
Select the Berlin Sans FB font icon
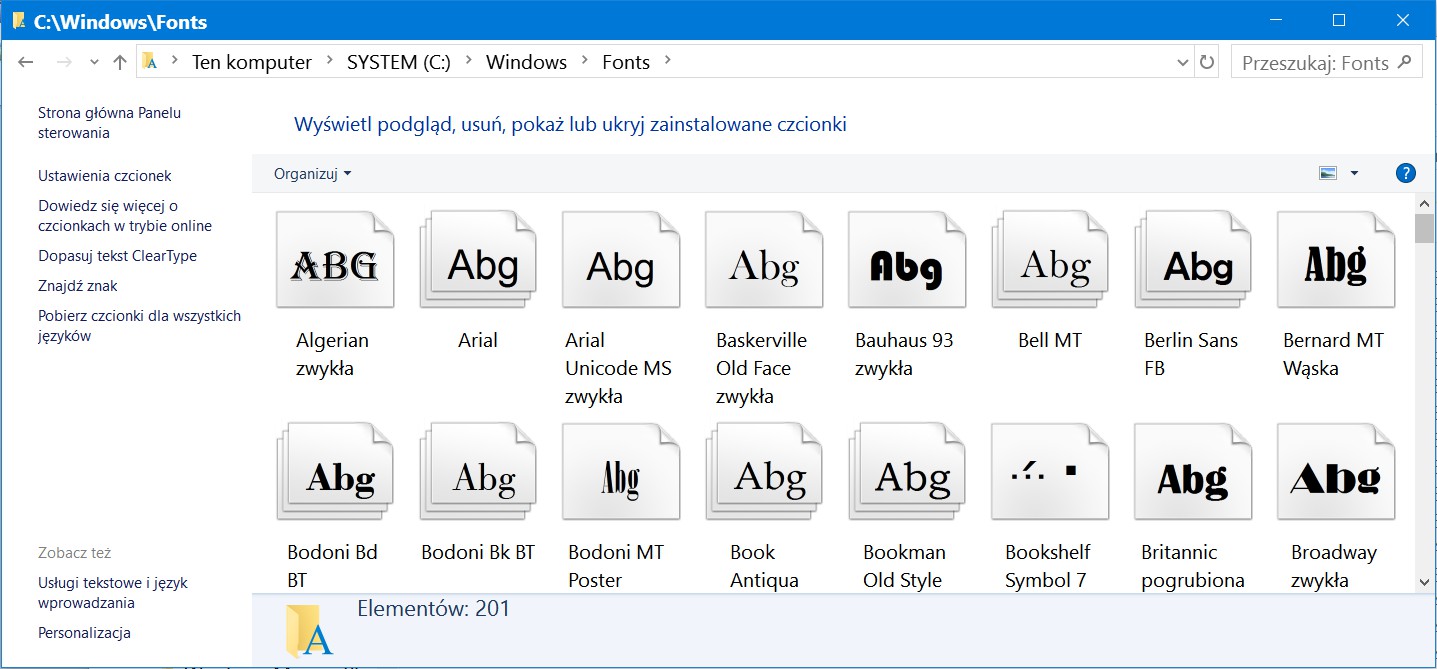pyautogui.click(x=1192, y=259)
